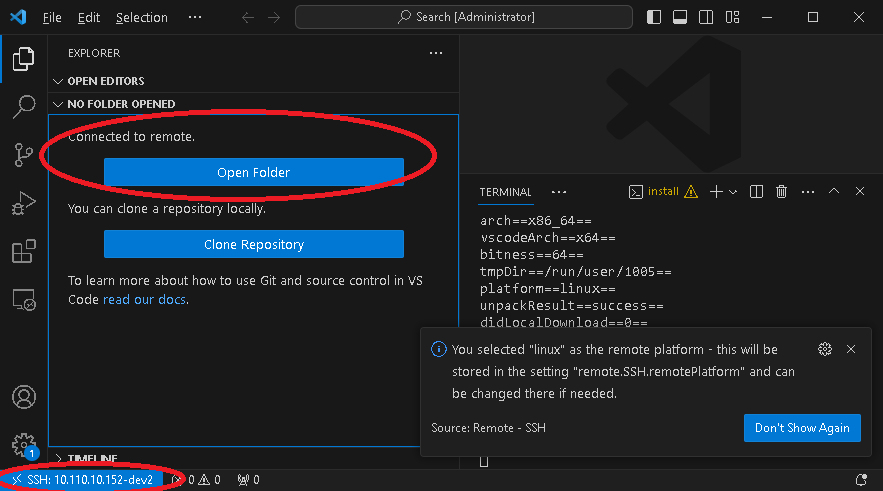The height and width of the screenshot is (491, 883).
Task: Click the Search command center field
Action: pos(464,17)
